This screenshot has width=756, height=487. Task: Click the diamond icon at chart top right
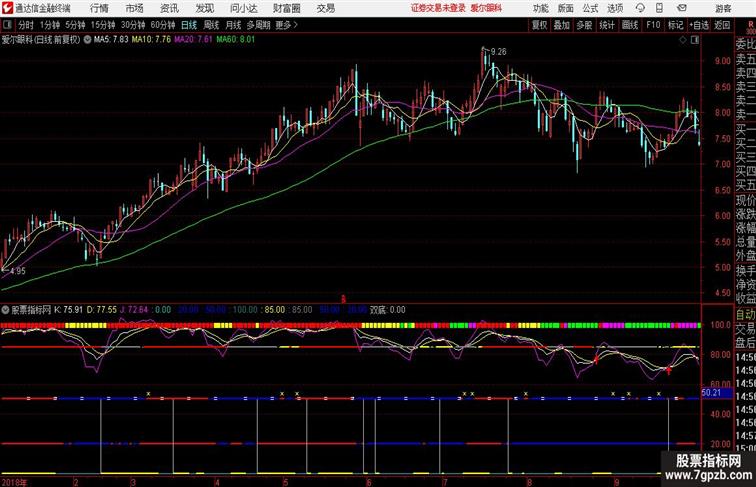pos(683,40)
